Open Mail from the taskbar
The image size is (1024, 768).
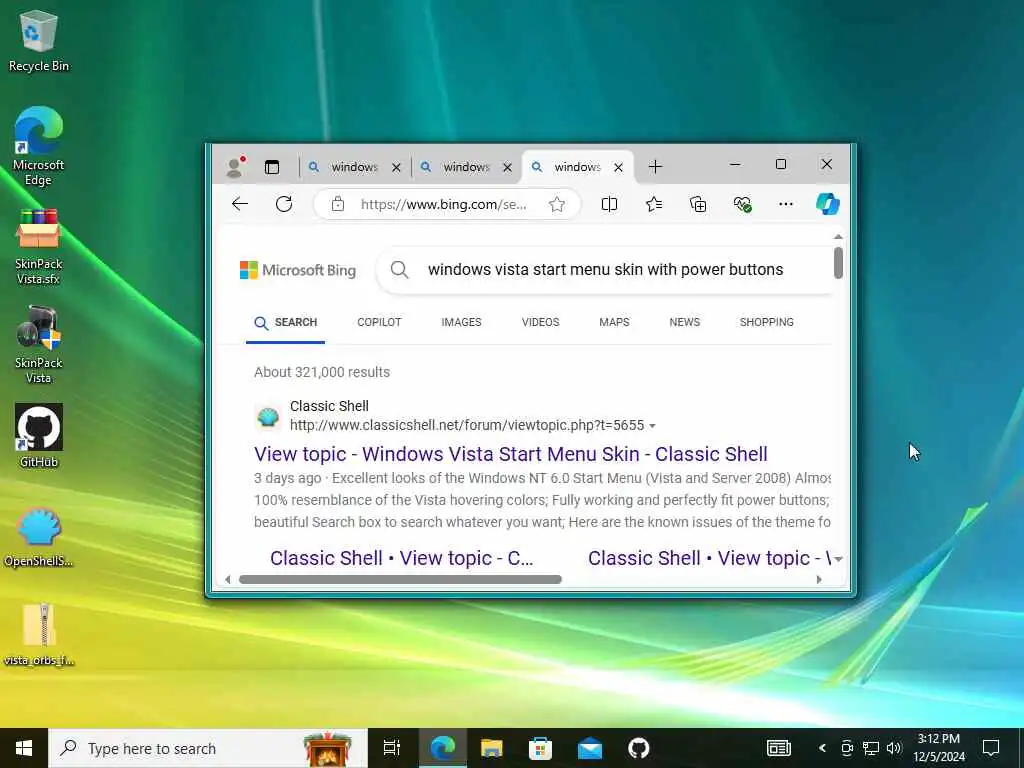(x=590, y=748)
